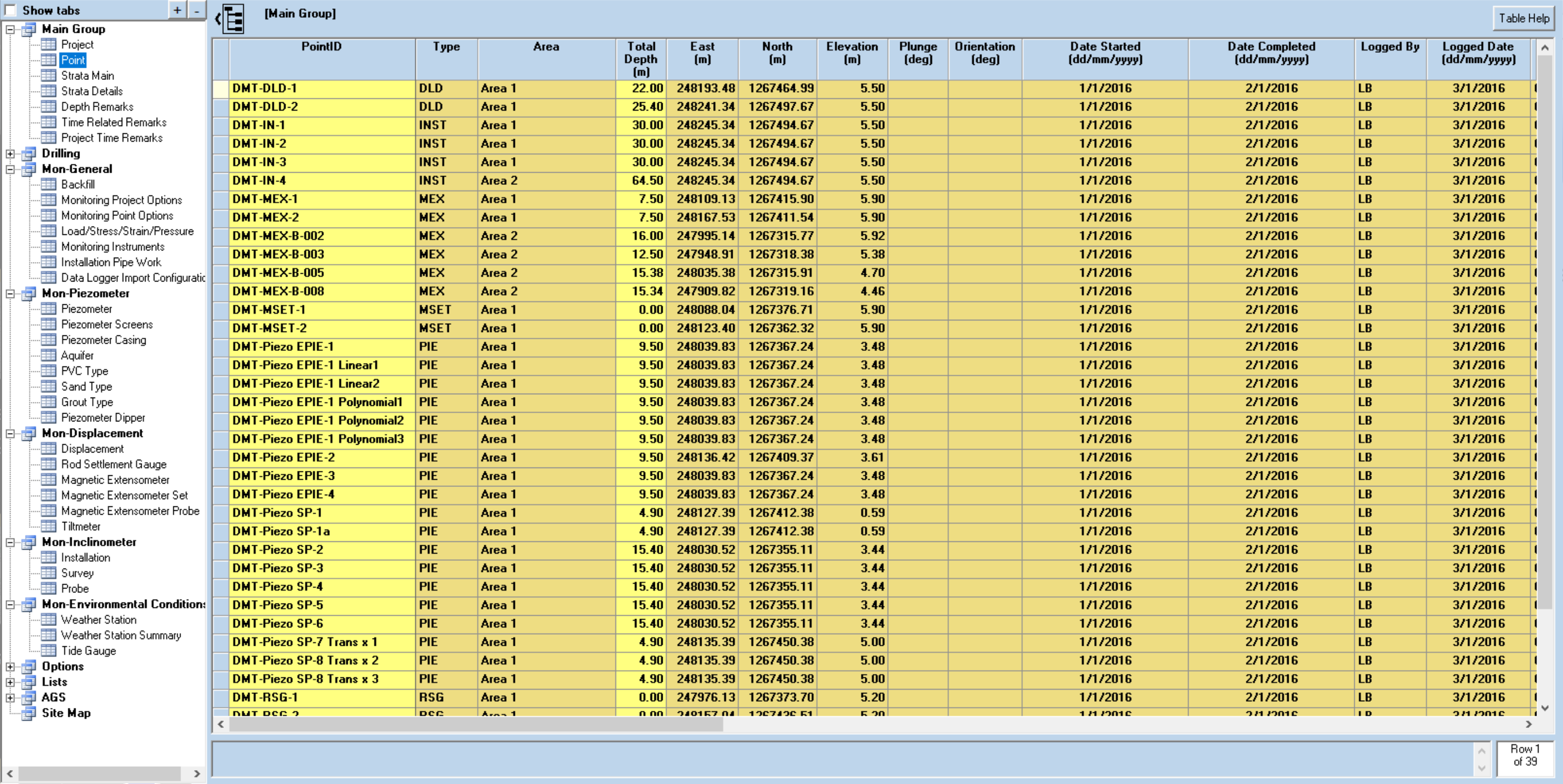This screenshot has height=784, width=1563.
Task: Open the Project table in tree
Action: point(77,45)
